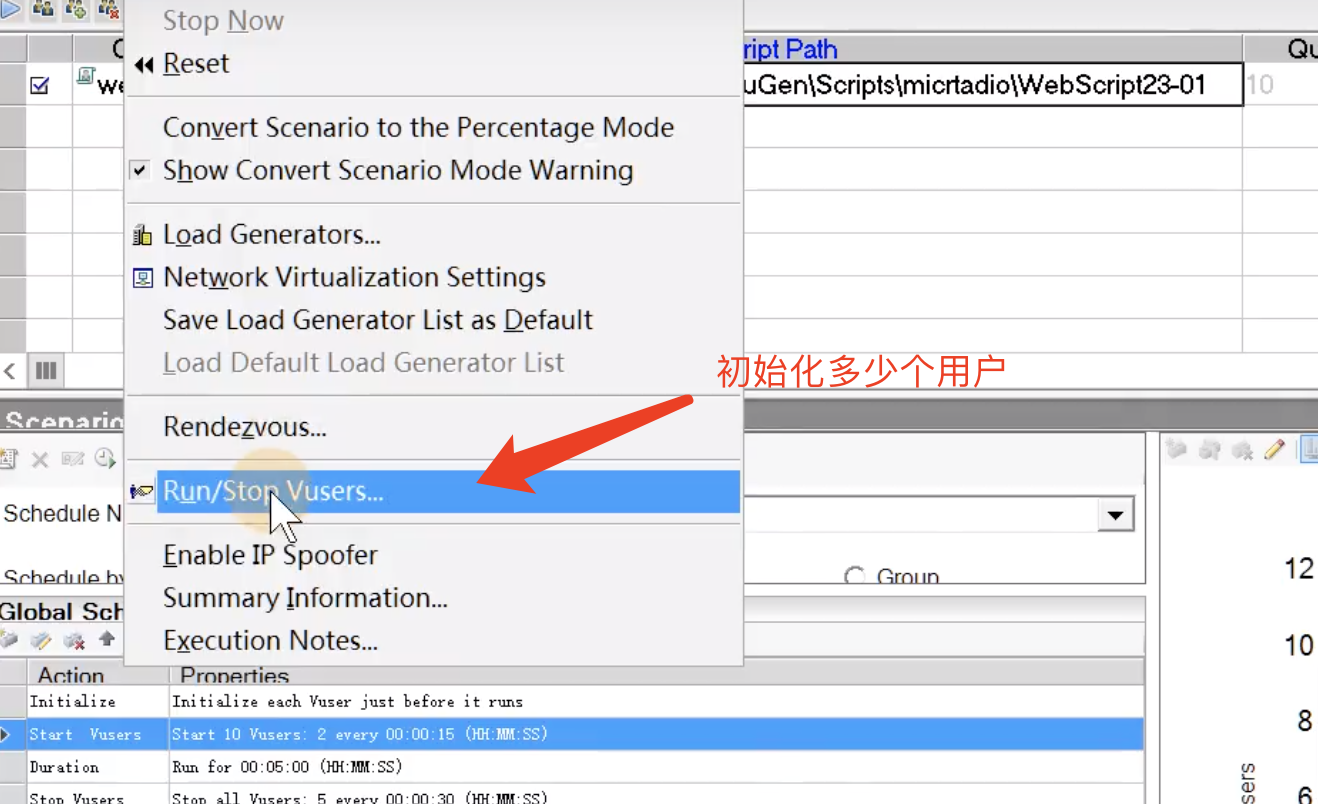Open Load Generators... menu entry
This screenshot has width=1318, height=804.
pos(272,235)
